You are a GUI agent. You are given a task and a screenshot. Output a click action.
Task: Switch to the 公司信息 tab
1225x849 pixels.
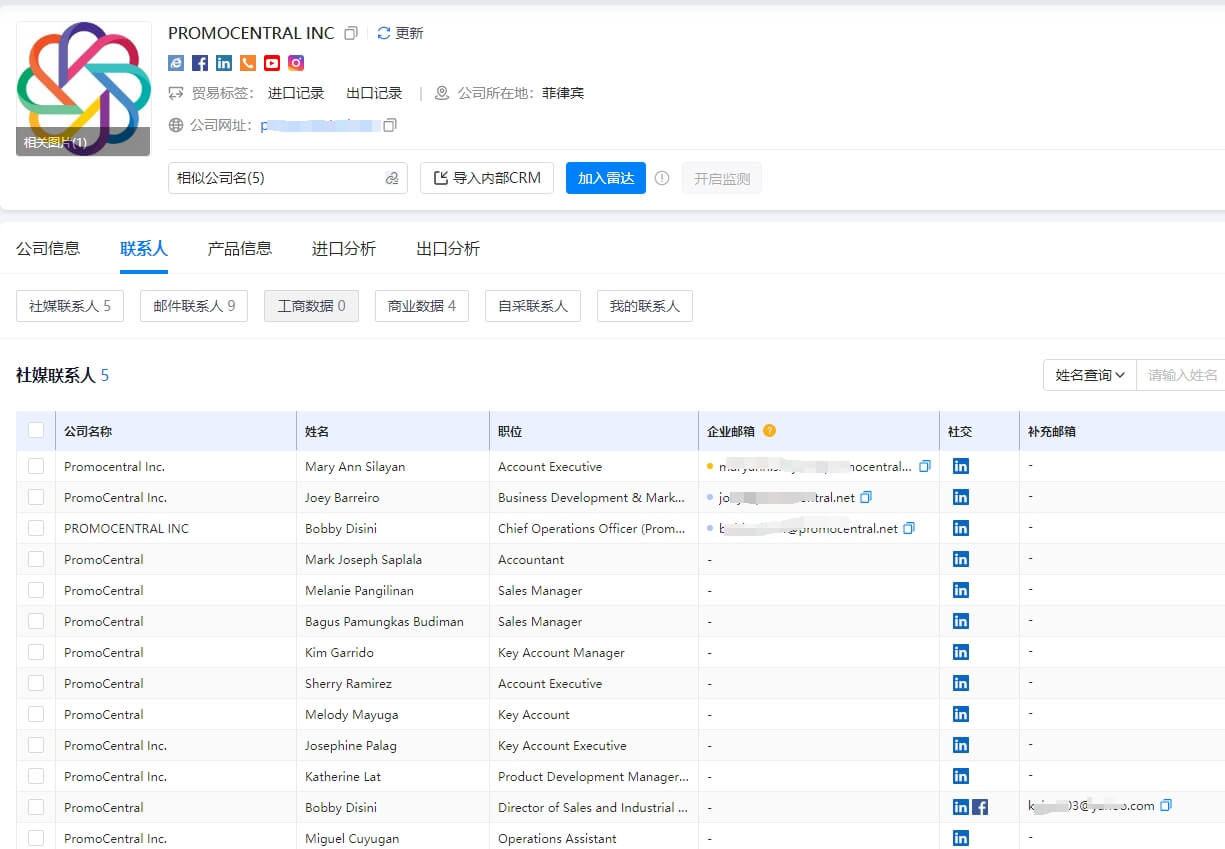[48, 248]
